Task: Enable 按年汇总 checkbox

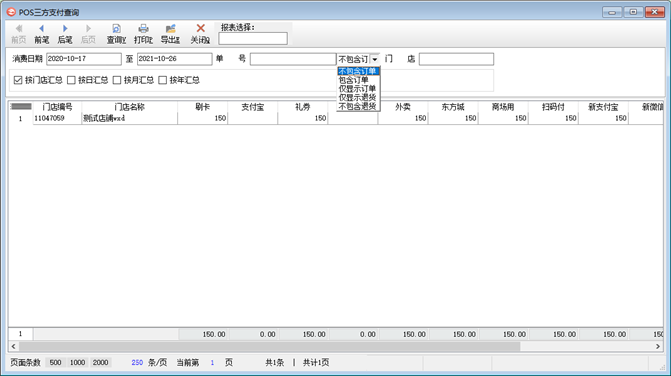Action: 163,80
